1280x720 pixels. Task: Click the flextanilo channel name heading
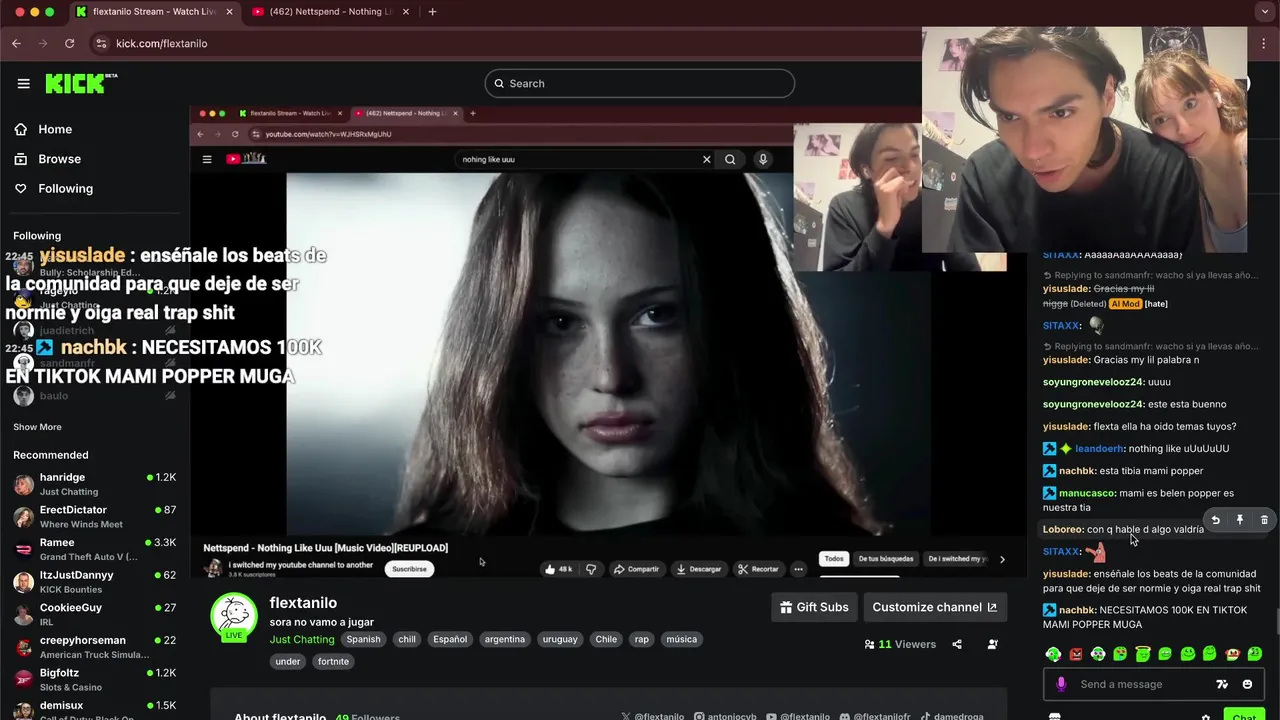pos(303,603)
